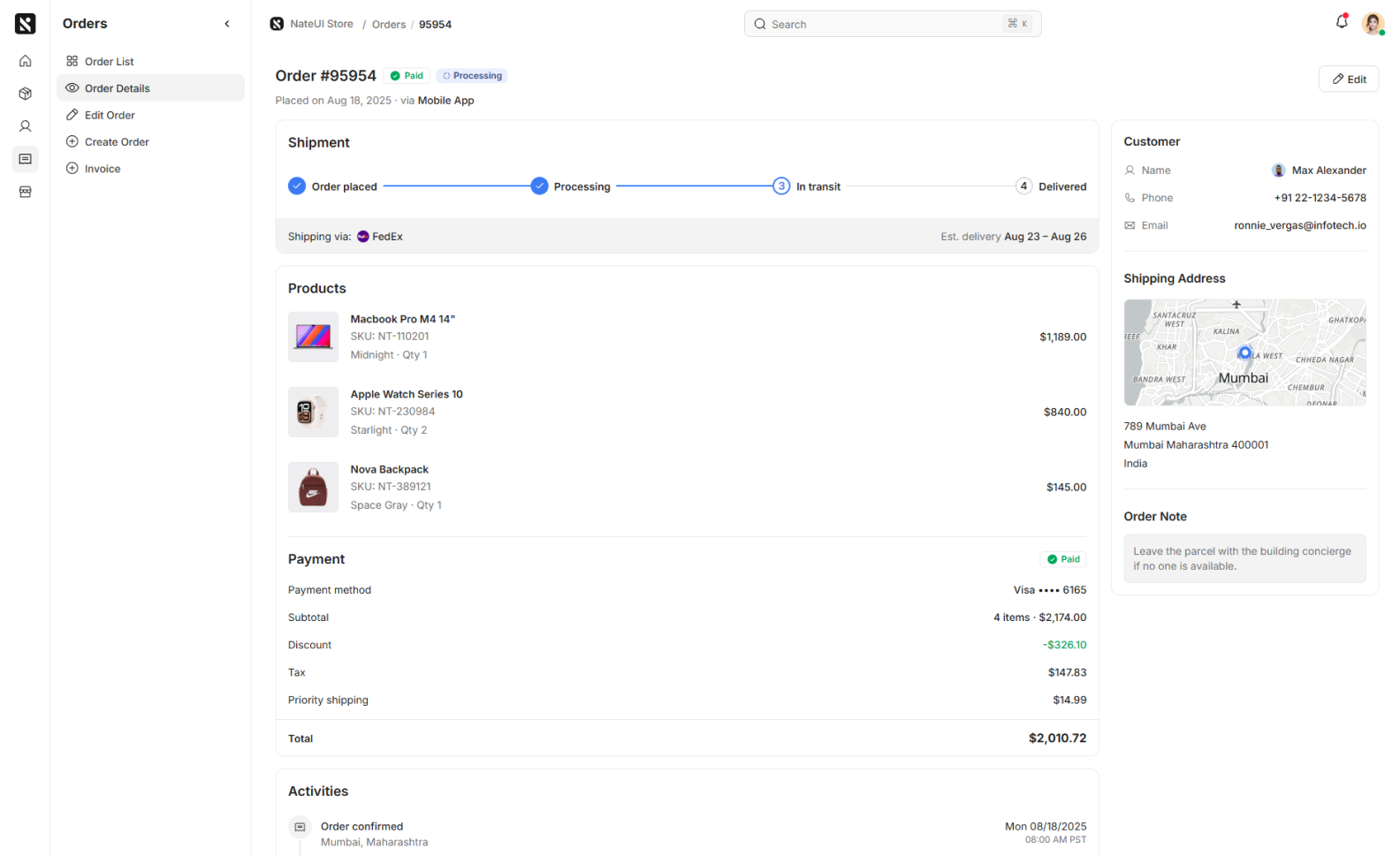Click the In transit step number 3

click(x=781, y=186)
